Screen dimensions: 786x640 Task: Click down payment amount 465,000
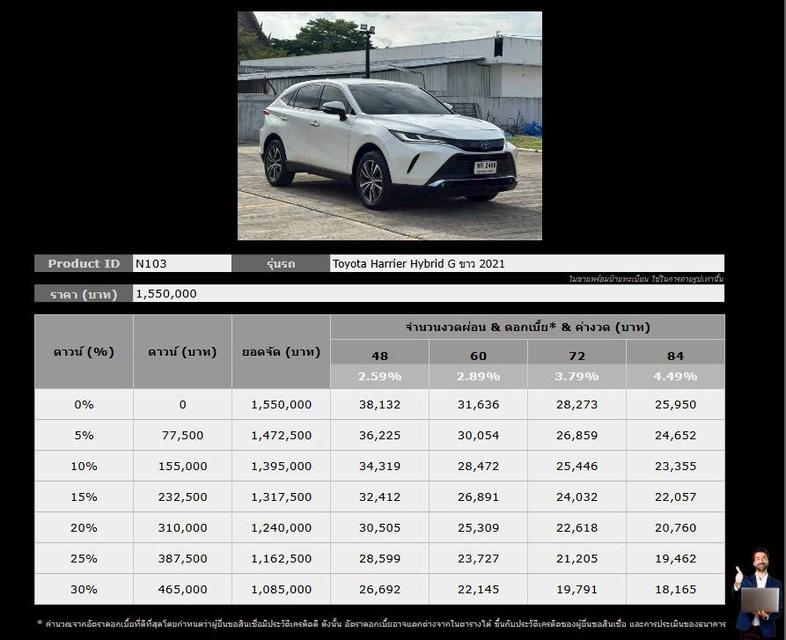tap(182, 589)
